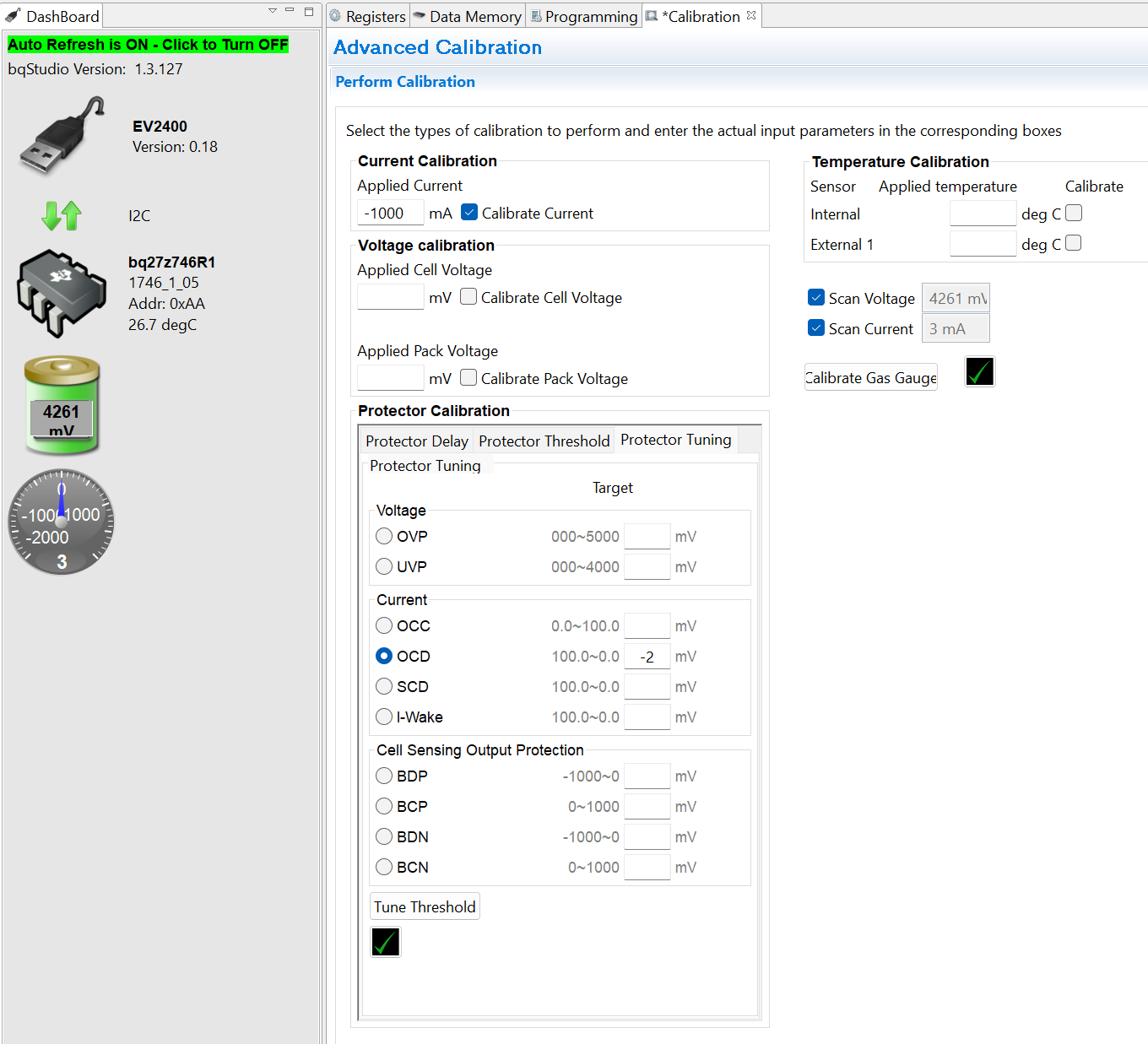The height and width of the screenshot is (1044, 1148).
Task: Select the bq27z746R1 chip icon
Action: 62,293
